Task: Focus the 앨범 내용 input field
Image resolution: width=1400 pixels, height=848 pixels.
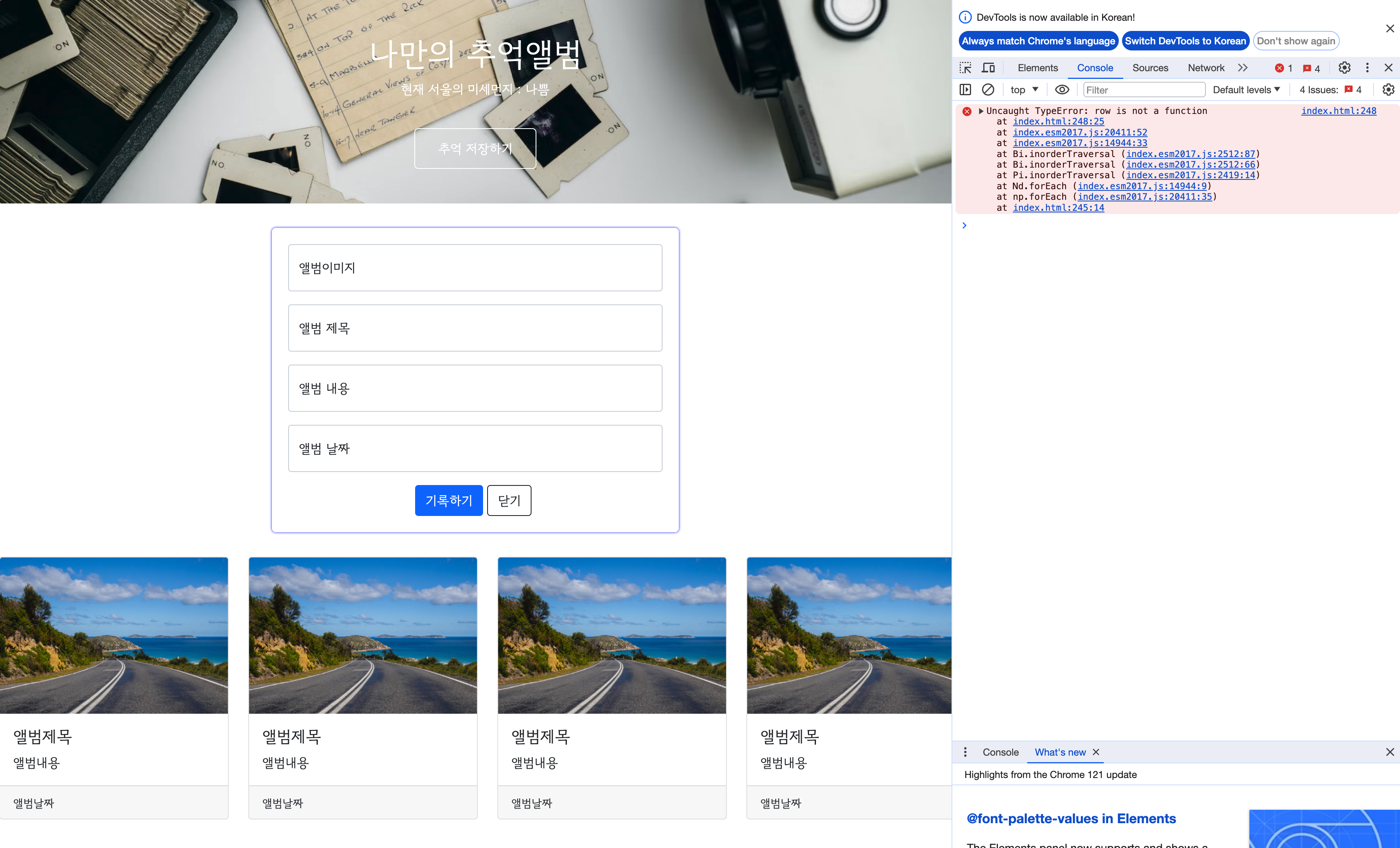Action: tap(475, 388)
